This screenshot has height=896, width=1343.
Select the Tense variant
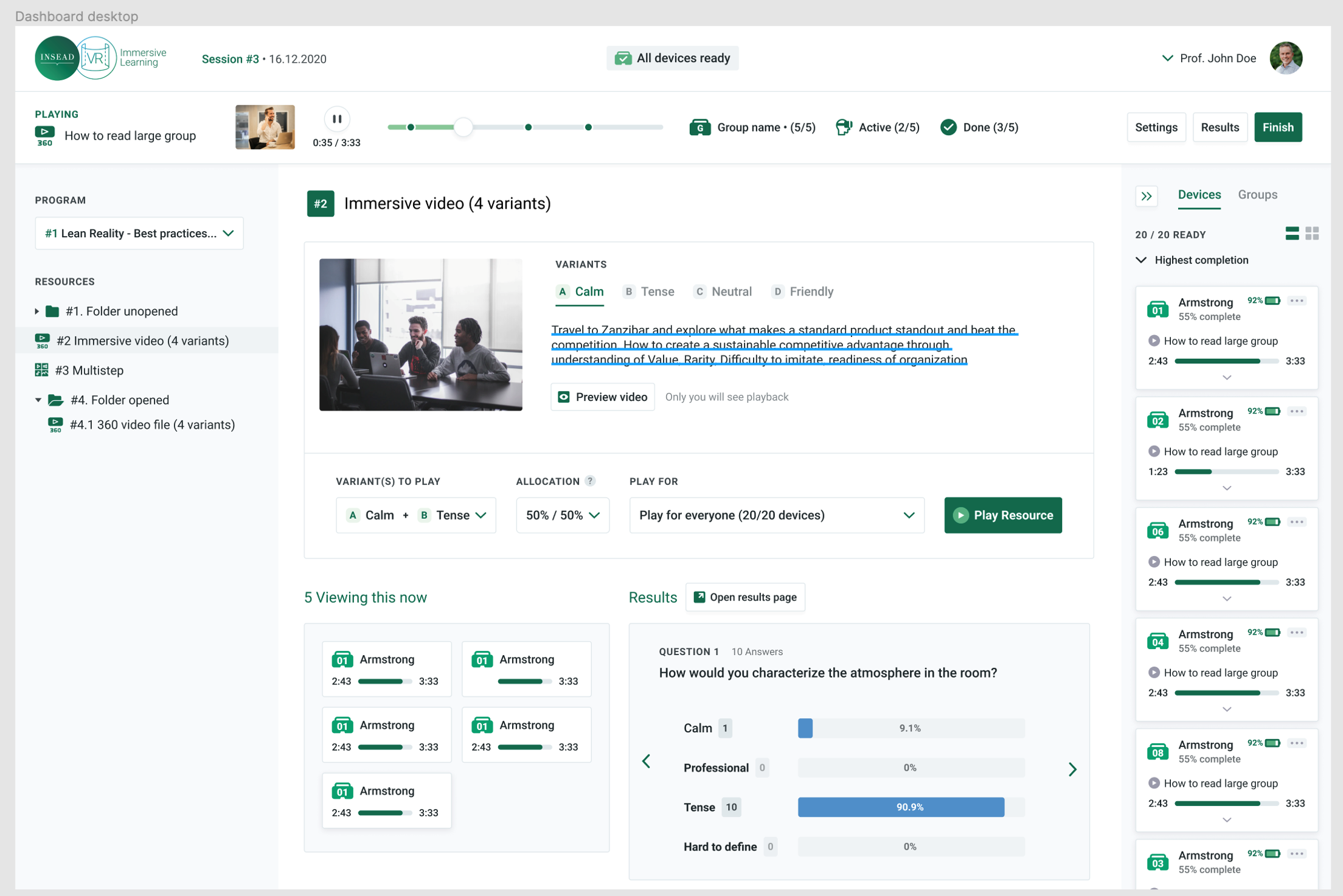tap(649, 292)
